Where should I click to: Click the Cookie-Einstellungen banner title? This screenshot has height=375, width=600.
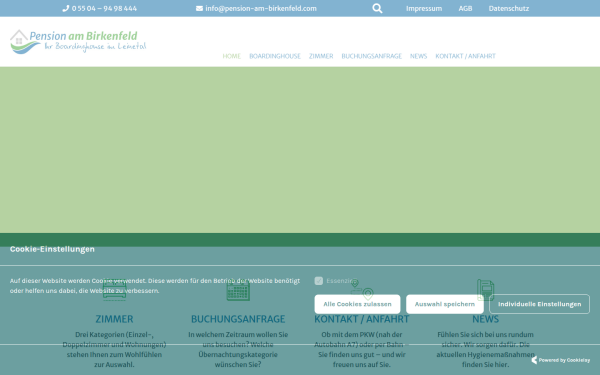pos(52,249)
